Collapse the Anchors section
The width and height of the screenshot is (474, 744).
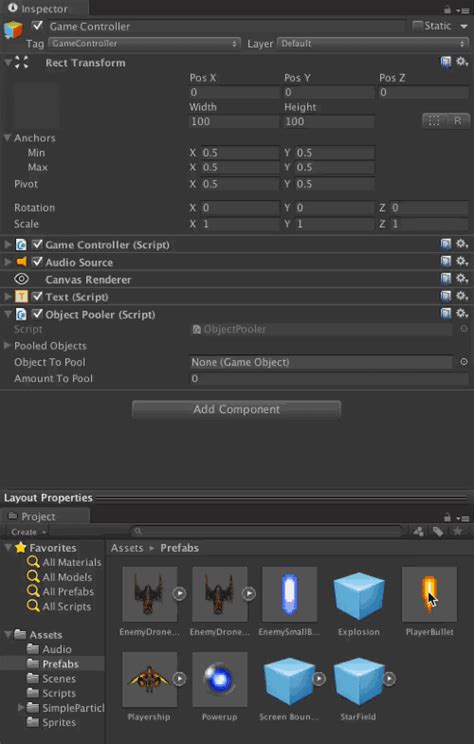pyautogui.click(x=7, y=138)
